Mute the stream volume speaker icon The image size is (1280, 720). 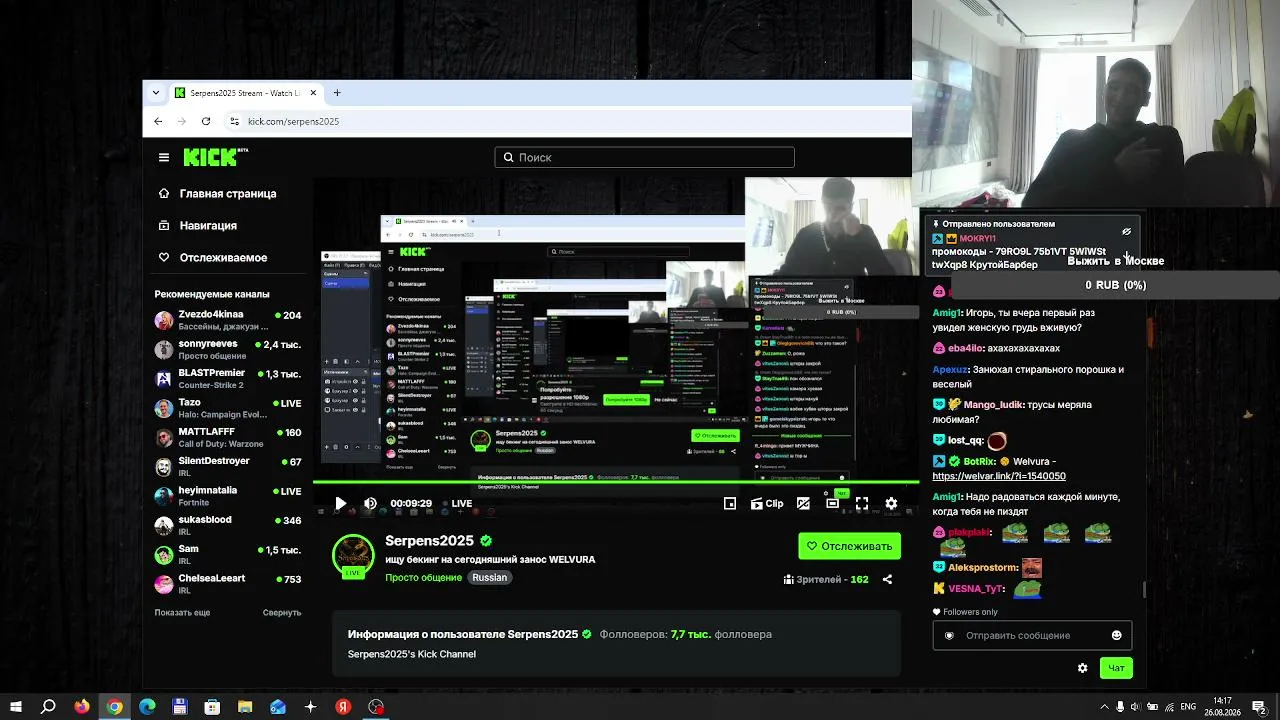370,504
